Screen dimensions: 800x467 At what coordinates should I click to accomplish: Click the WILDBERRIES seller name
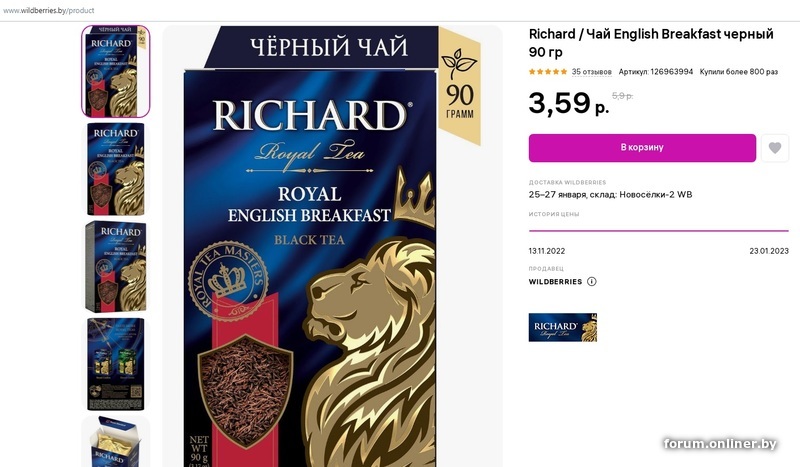coord(555,282)
